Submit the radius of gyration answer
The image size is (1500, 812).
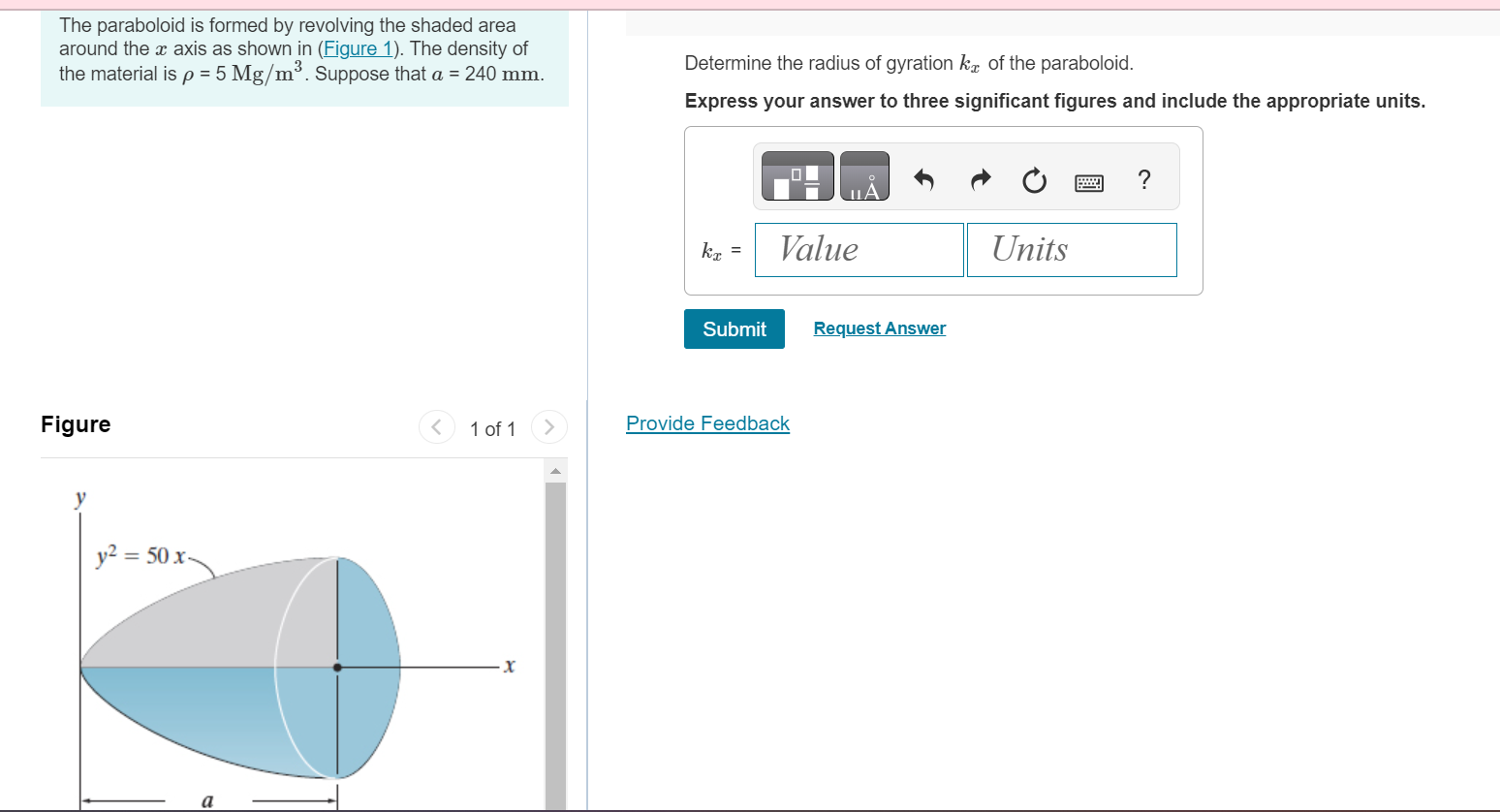pos(734,328)
